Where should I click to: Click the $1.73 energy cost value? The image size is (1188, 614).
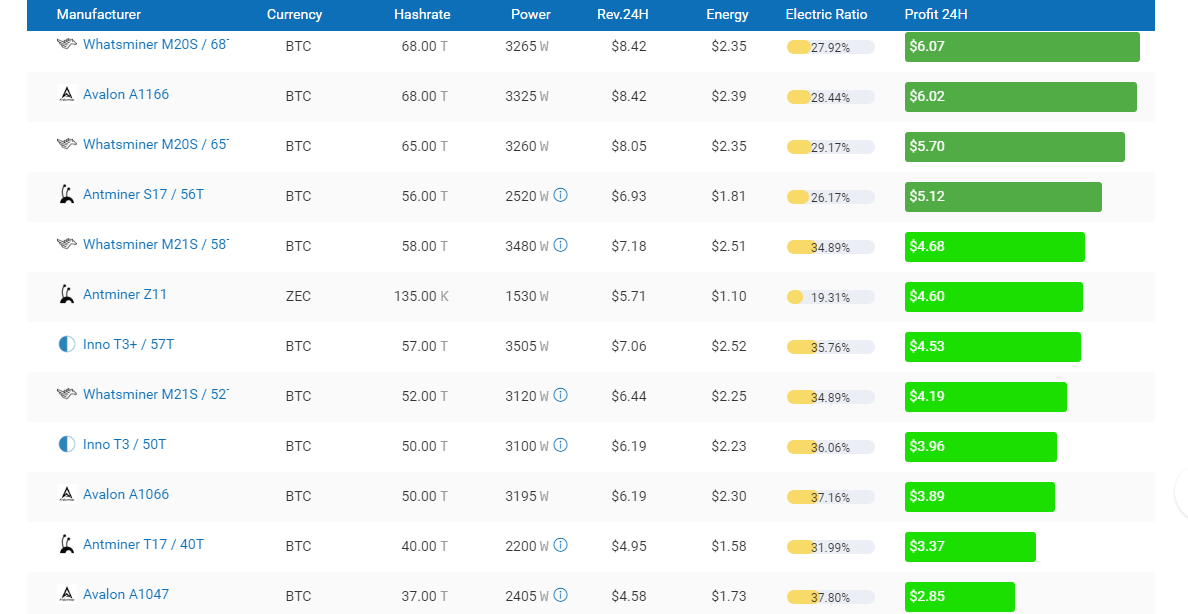[x=729, y=597]
